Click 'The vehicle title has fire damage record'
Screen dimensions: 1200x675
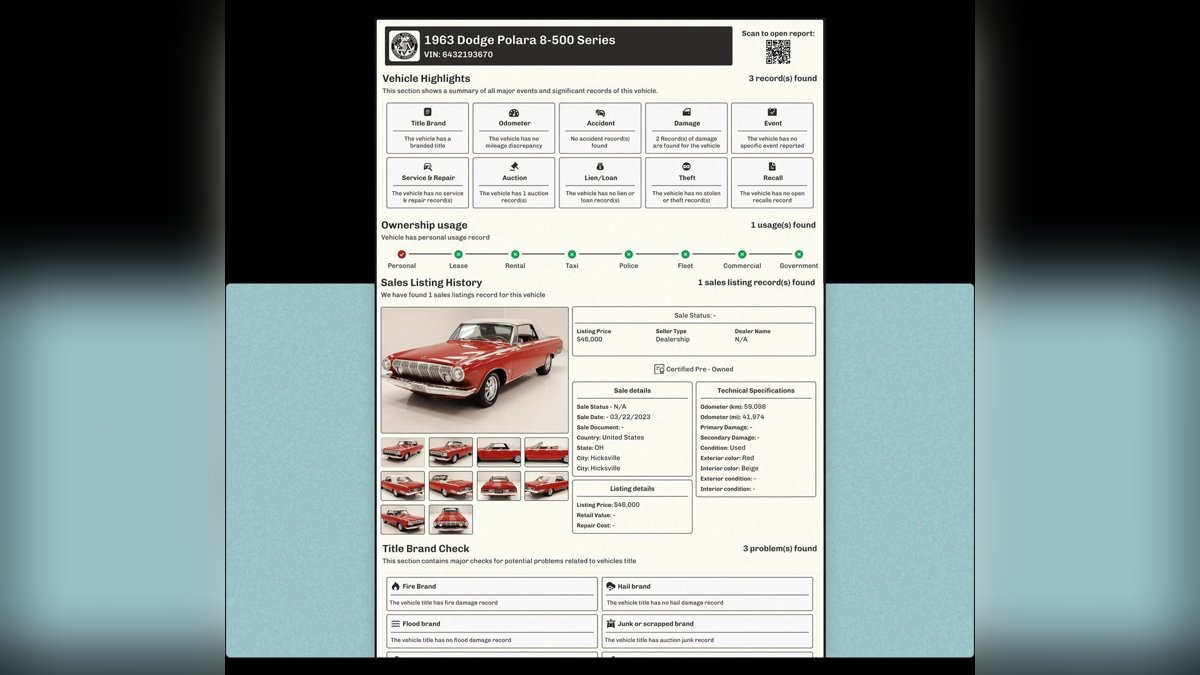tap(443, 603)
